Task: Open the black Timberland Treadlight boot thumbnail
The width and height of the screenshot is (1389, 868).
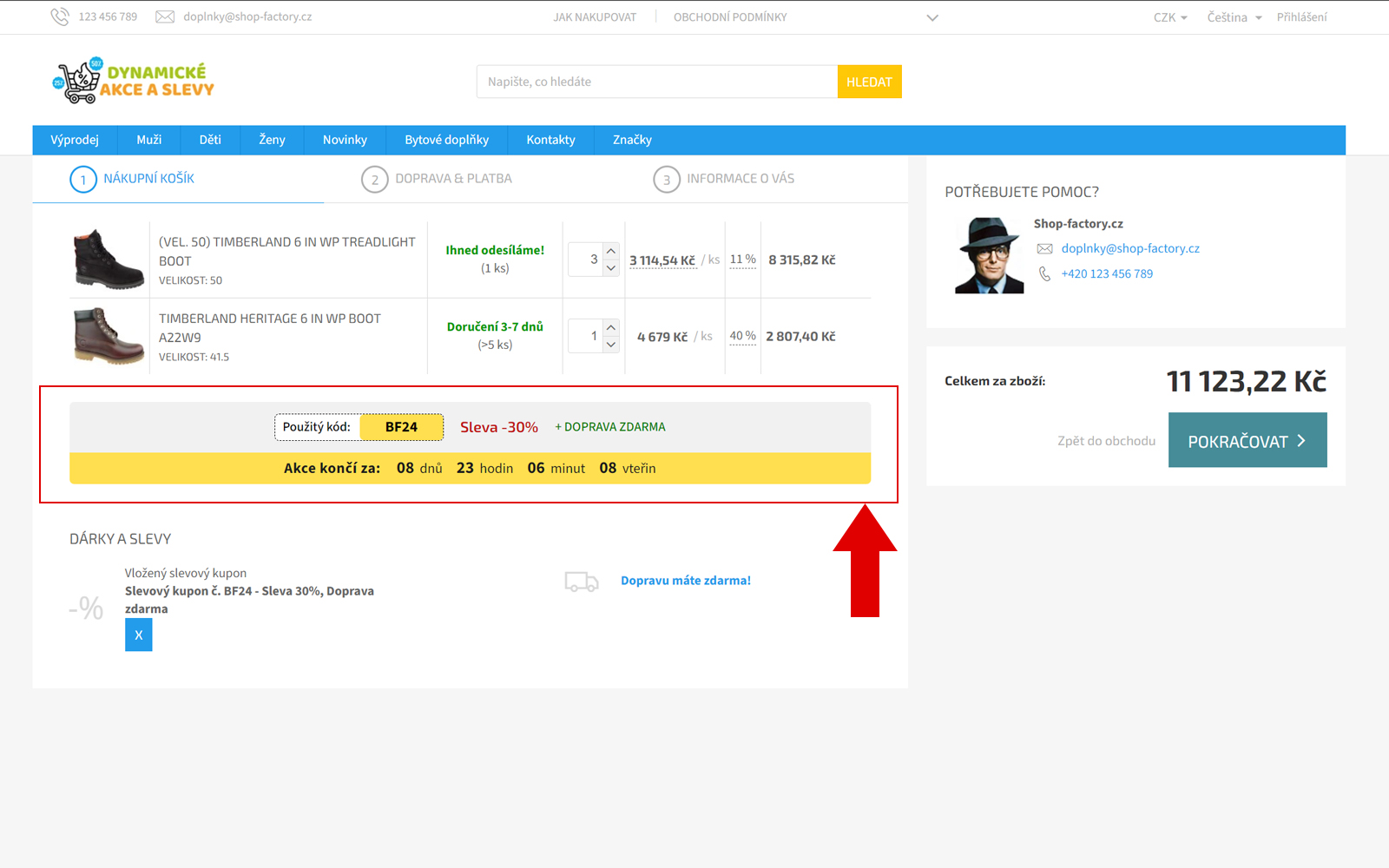Action: tap(109, 260)
